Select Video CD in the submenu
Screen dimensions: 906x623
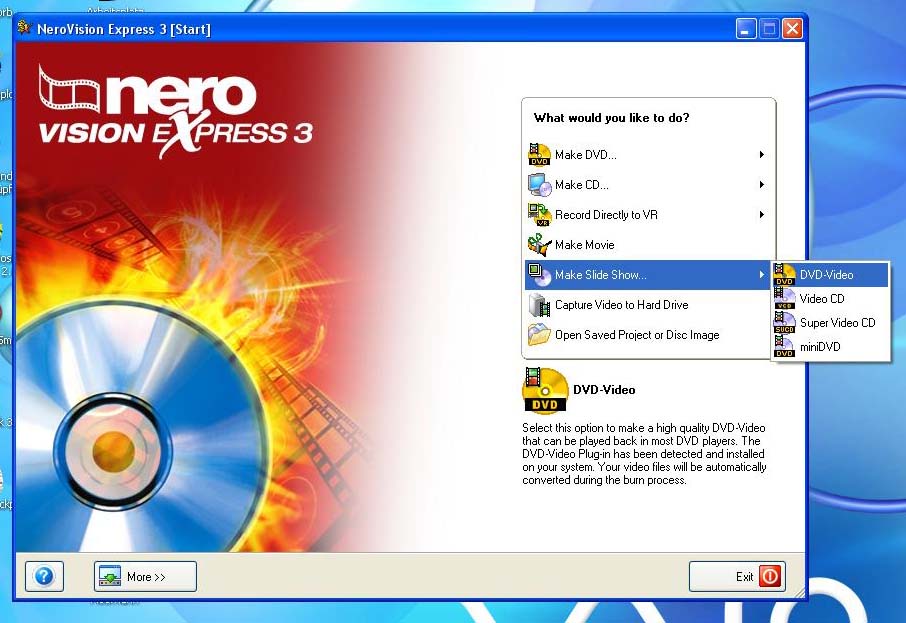coord(831,299)
